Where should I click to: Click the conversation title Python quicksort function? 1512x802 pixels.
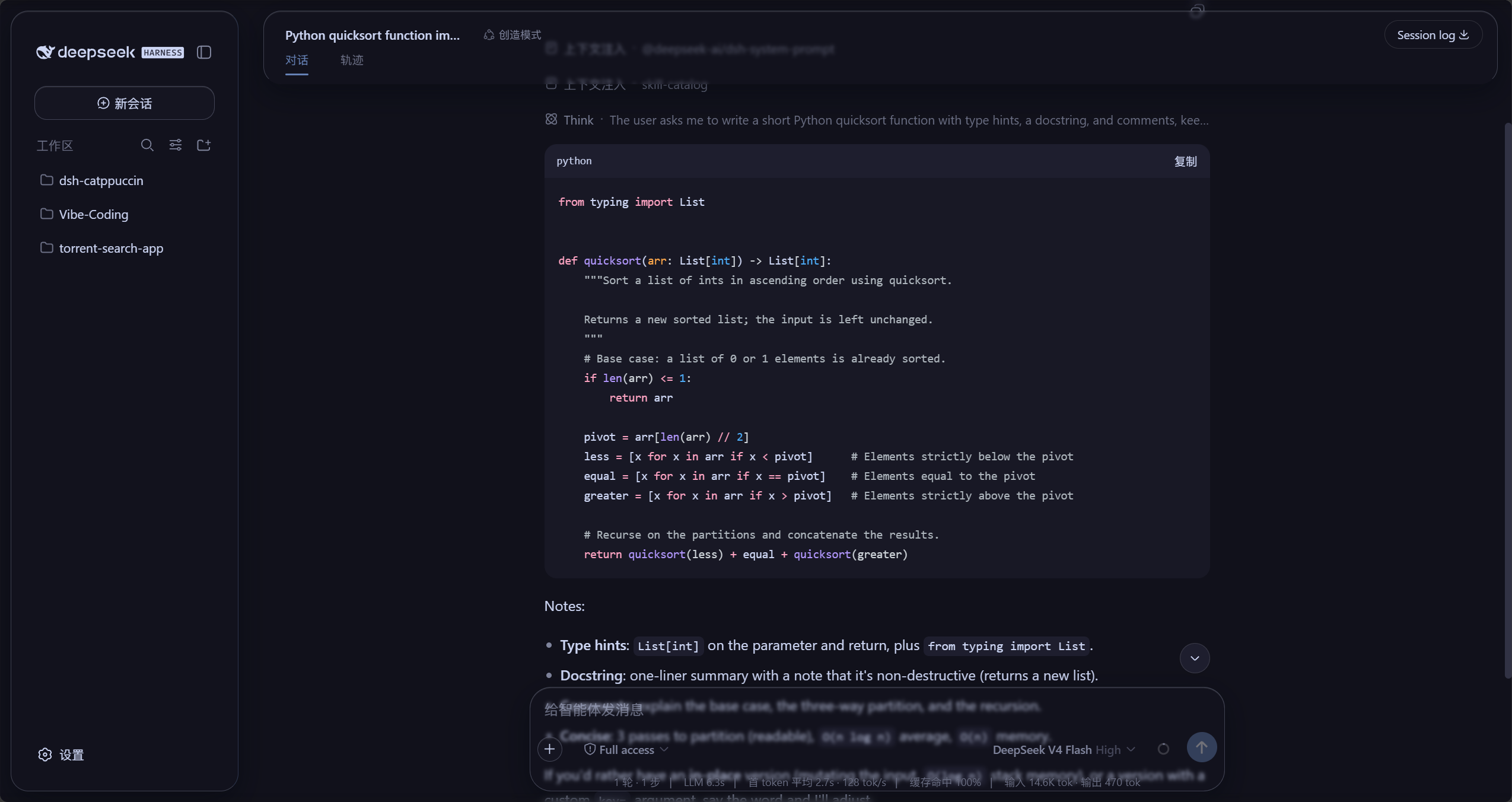[373, 35]
